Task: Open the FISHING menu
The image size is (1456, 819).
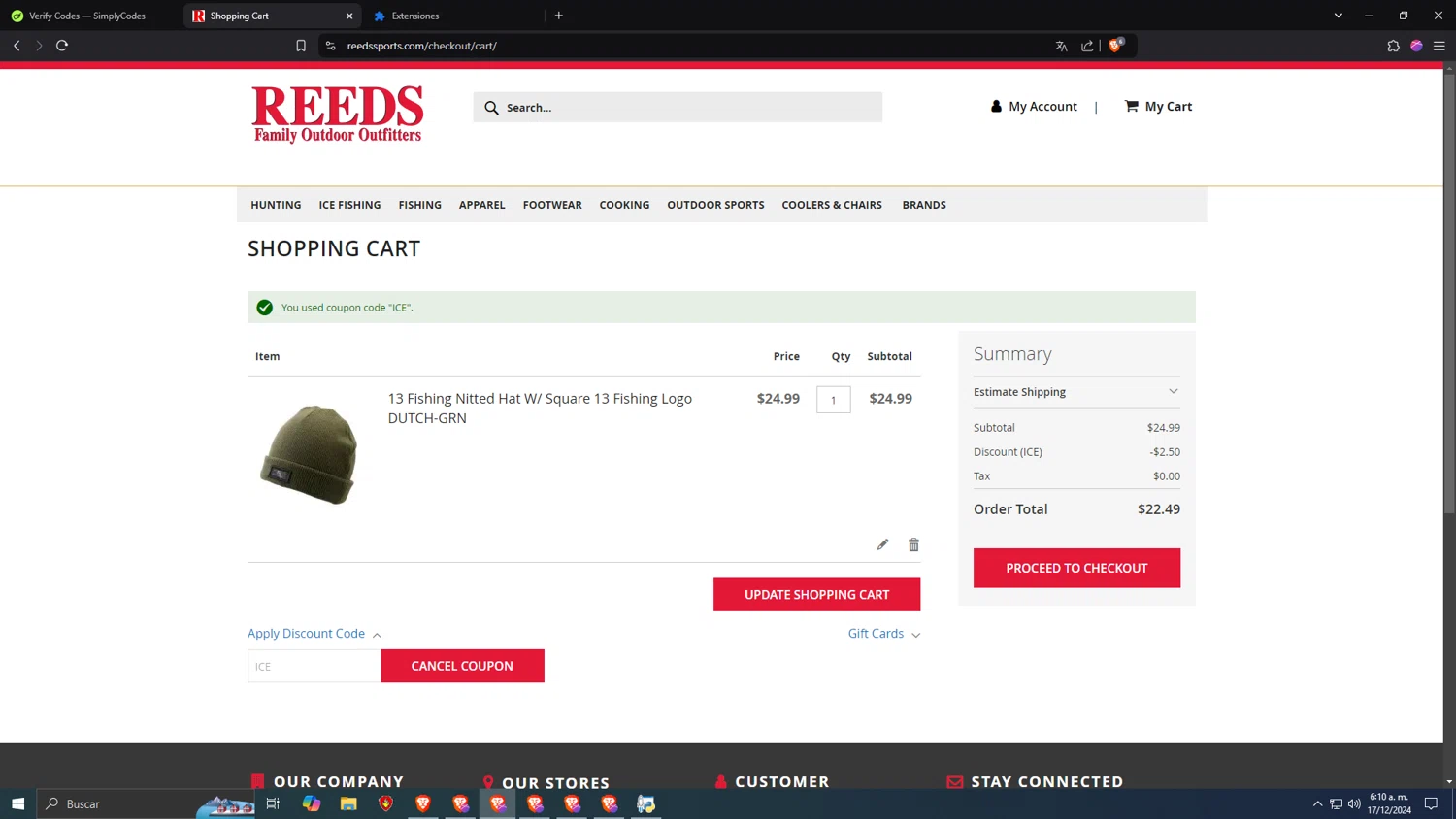Action: pos(419,205)
